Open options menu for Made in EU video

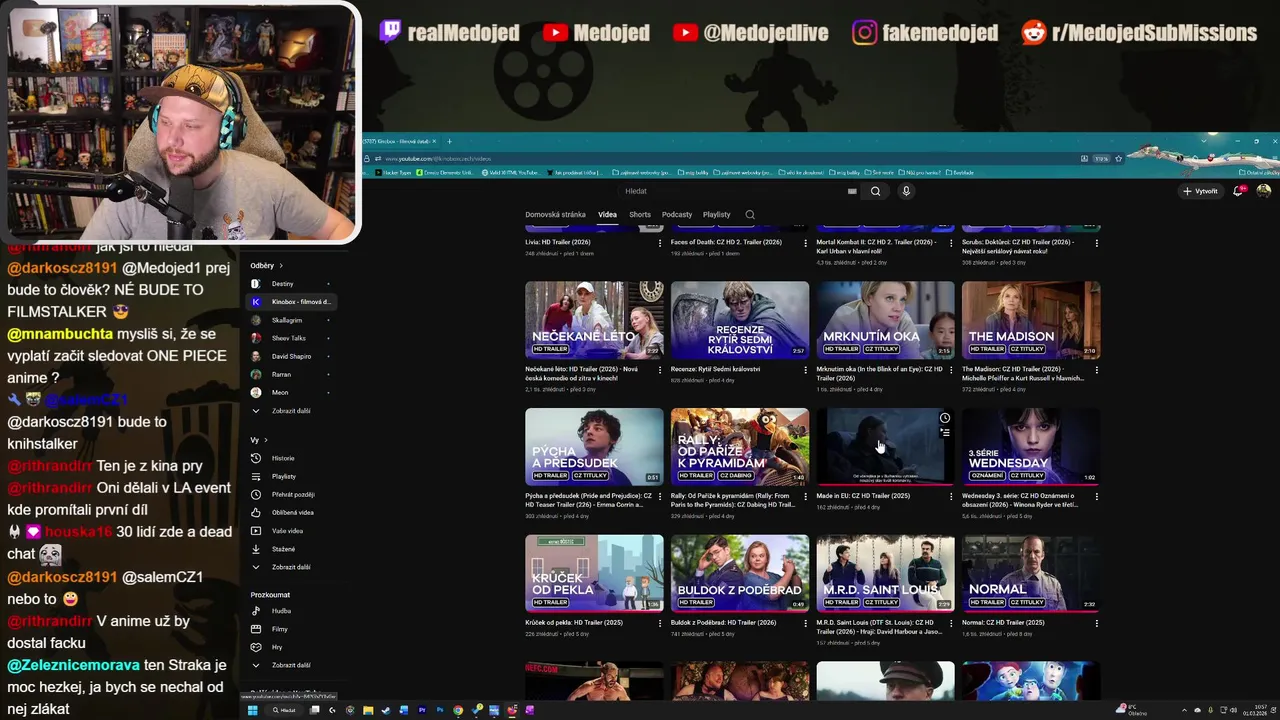tap(951, 496)
